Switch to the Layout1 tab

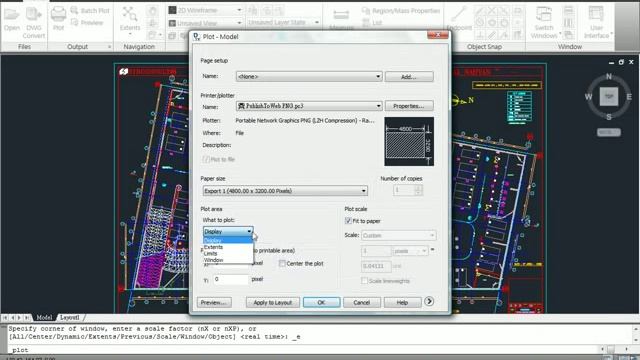[69, 318]
